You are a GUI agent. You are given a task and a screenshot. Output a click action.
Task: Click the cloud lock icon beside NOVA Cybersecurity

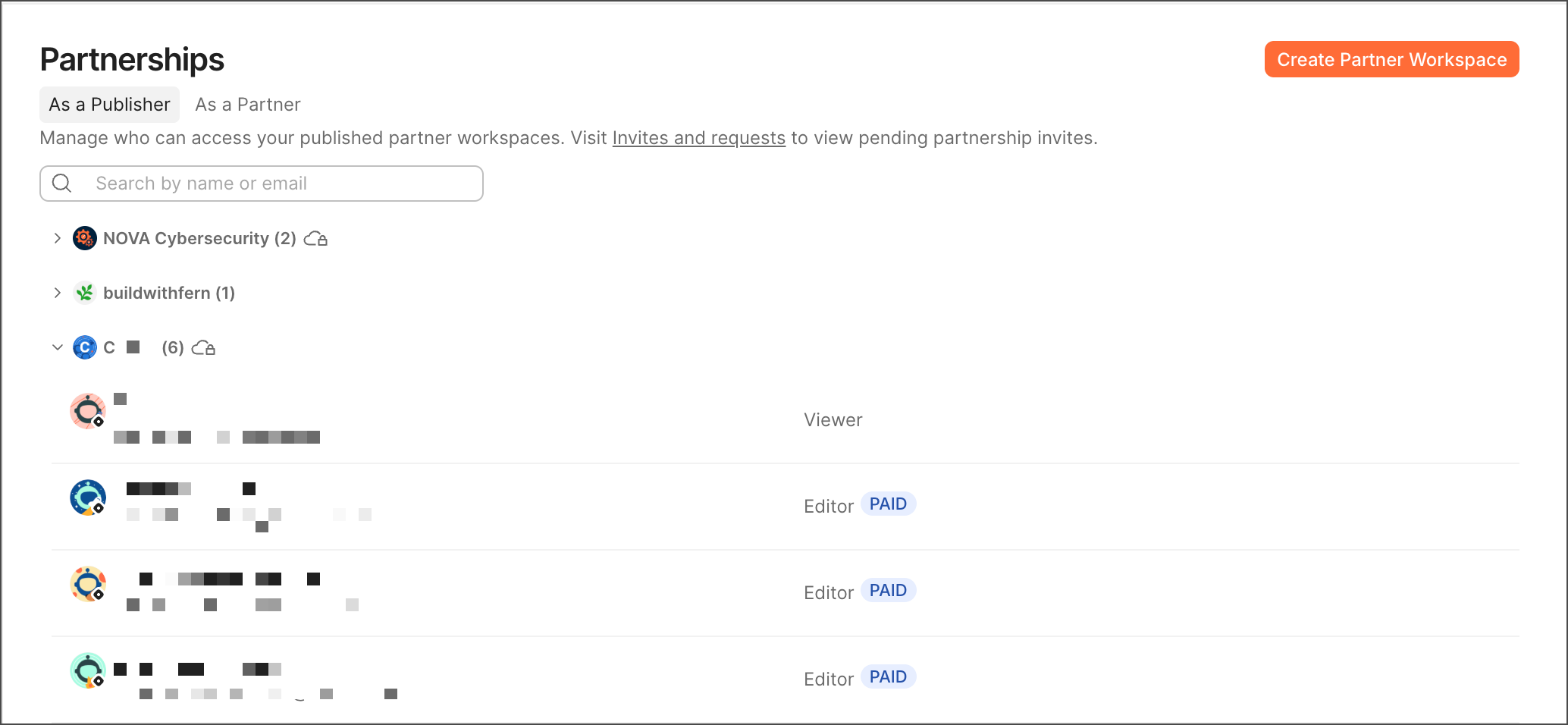pos(315,239)
